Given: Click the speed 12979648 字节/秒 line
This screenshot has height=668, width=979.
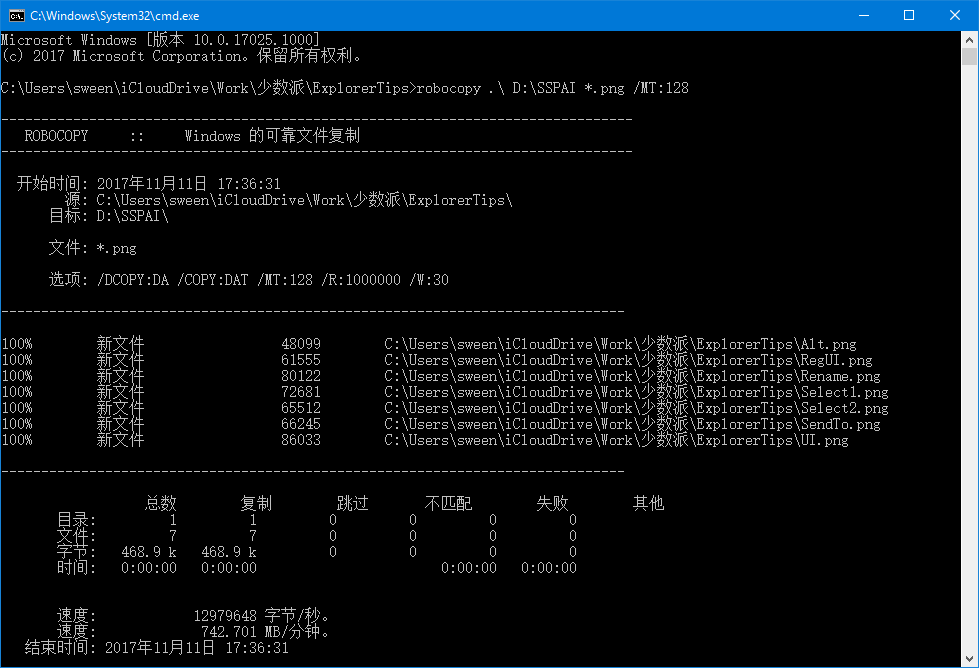Looking at the screenshot, I should point(193,616).
